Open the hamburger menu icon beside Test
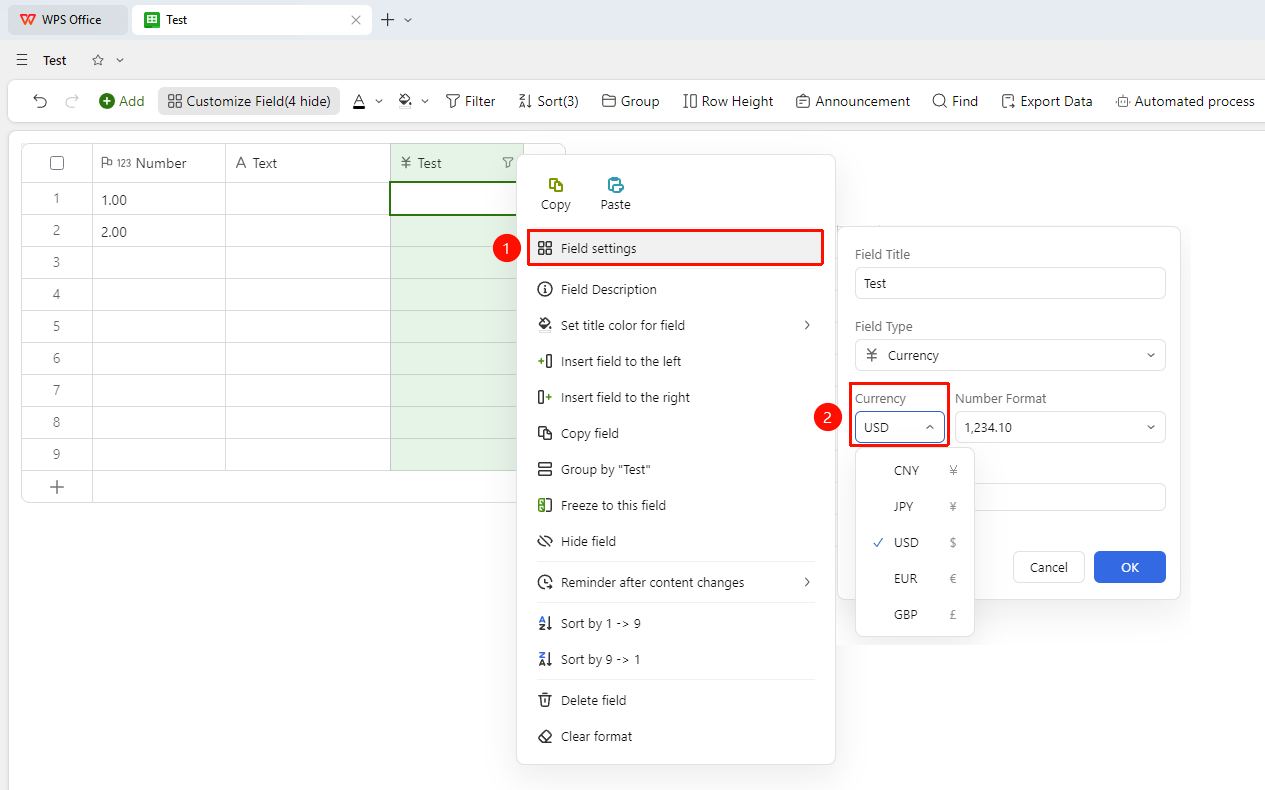This screenshot has height=790, width=1265. point(22,60)
